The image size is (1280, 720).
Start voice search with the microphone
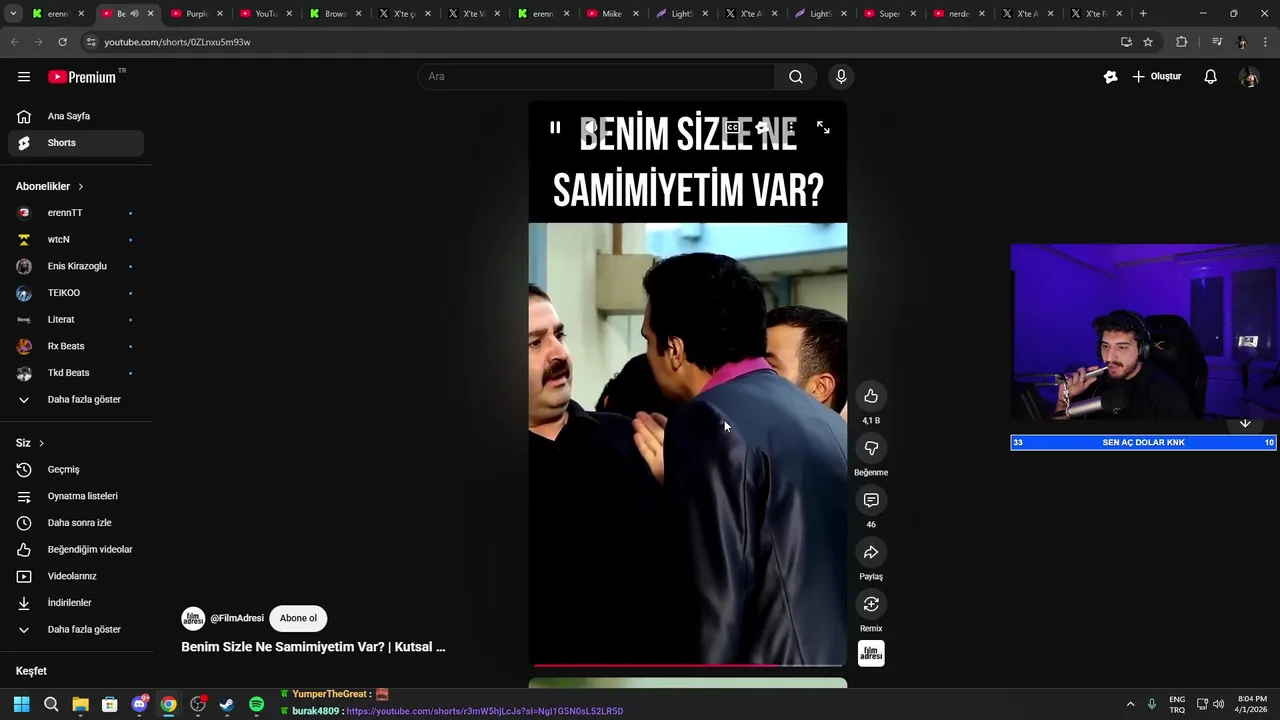tap(841, 77)
